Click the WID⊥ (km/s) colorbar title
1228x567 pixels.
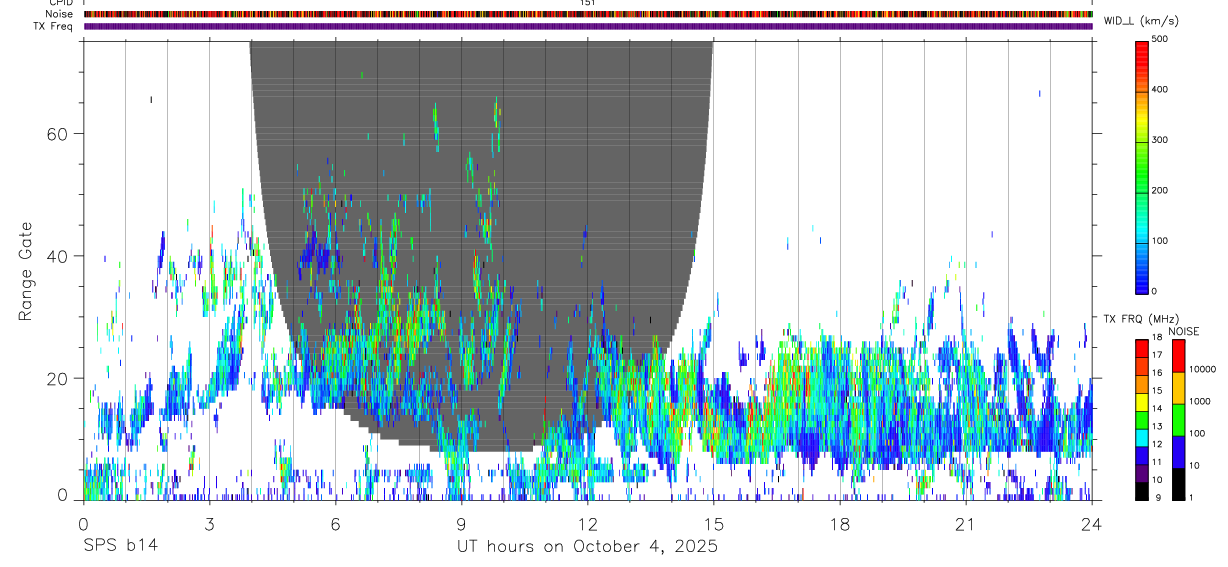[1142, 20]
